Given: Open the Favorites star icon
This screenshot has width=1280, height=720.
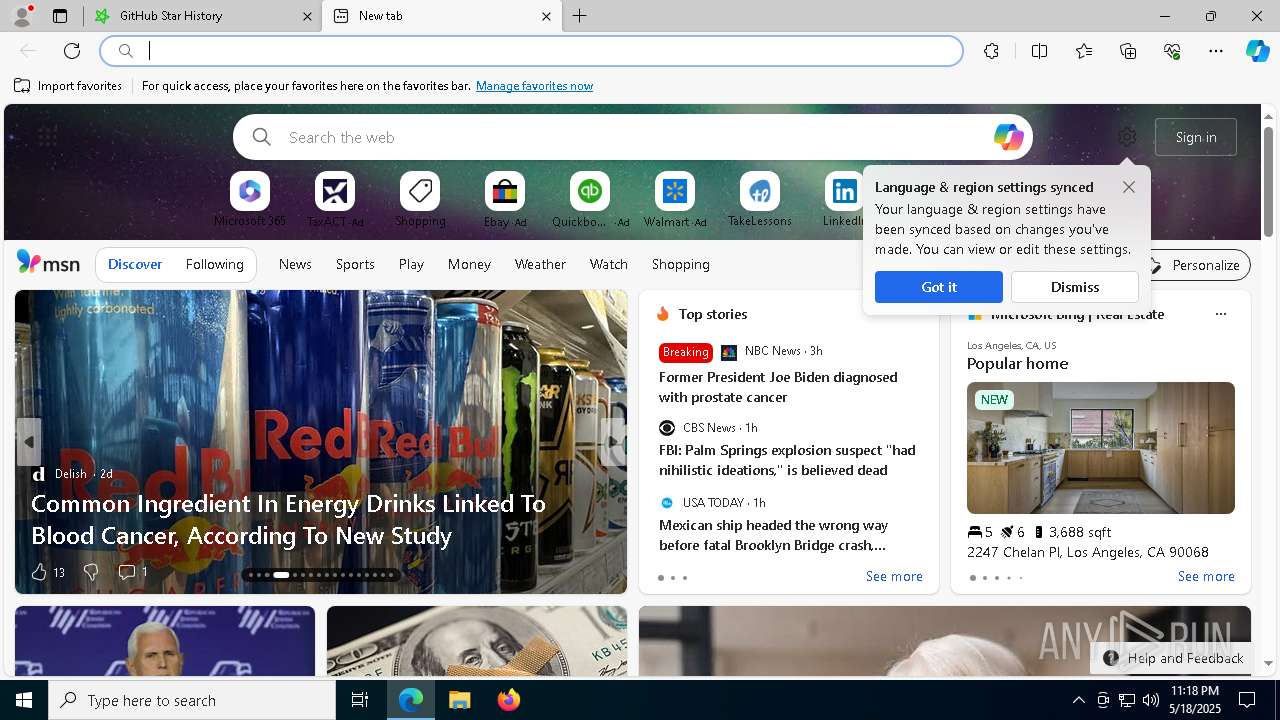Looking at the screenshot, I should pos(1084,51).
